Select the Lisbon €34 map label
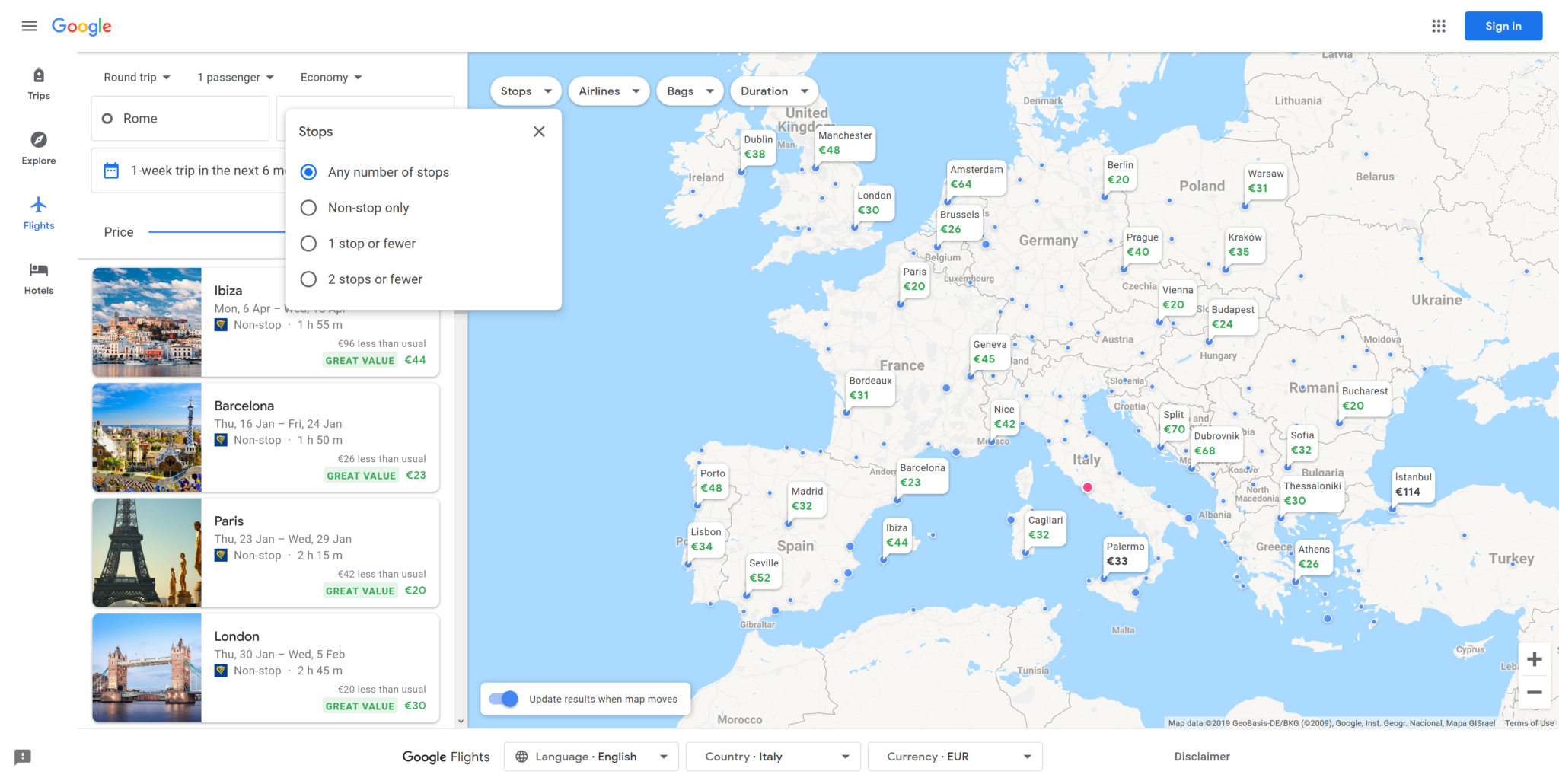1559x784 pixels. (x=706, y=540)
